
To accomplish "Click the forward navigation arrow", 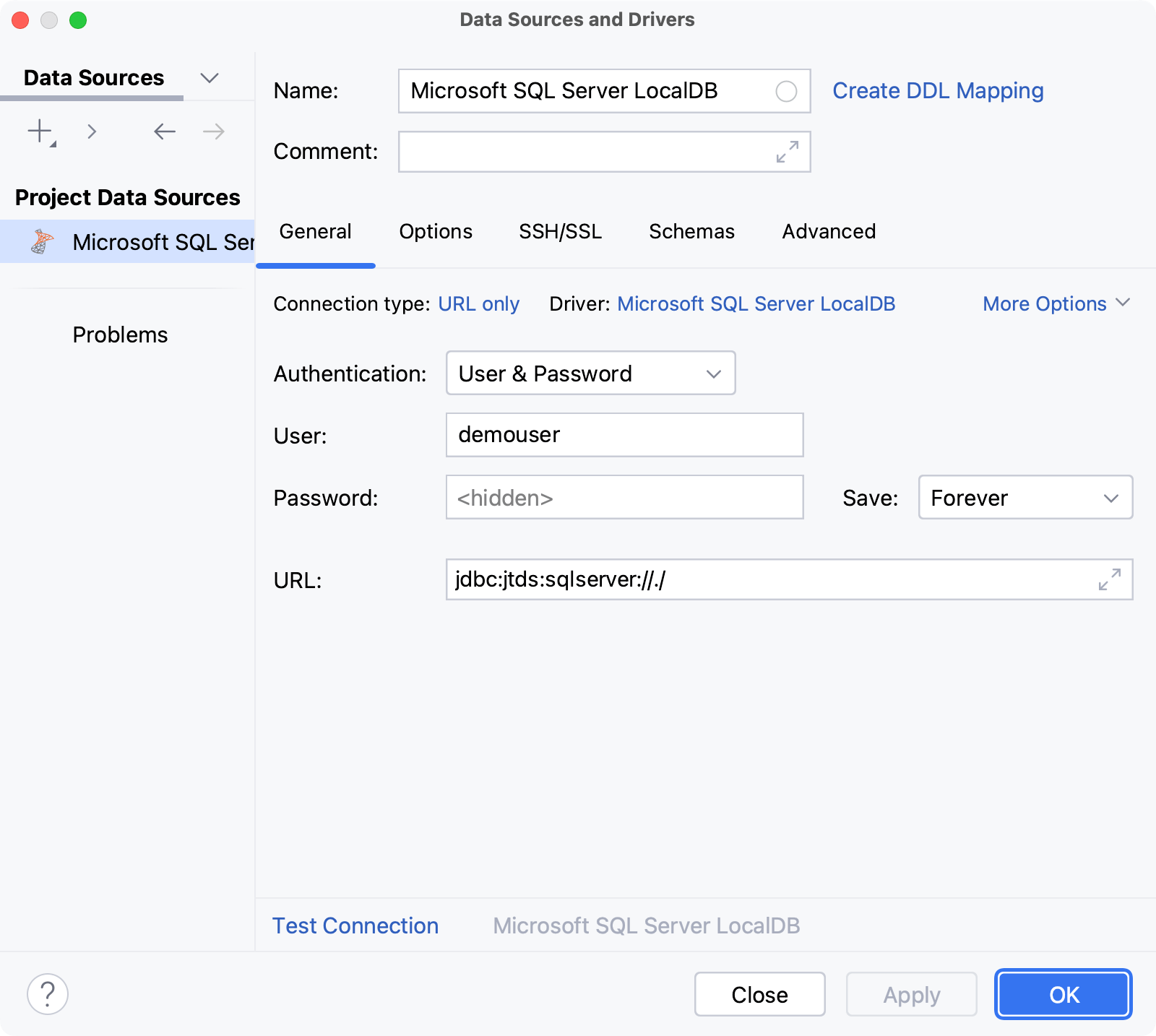I will [x=212, y=131].
